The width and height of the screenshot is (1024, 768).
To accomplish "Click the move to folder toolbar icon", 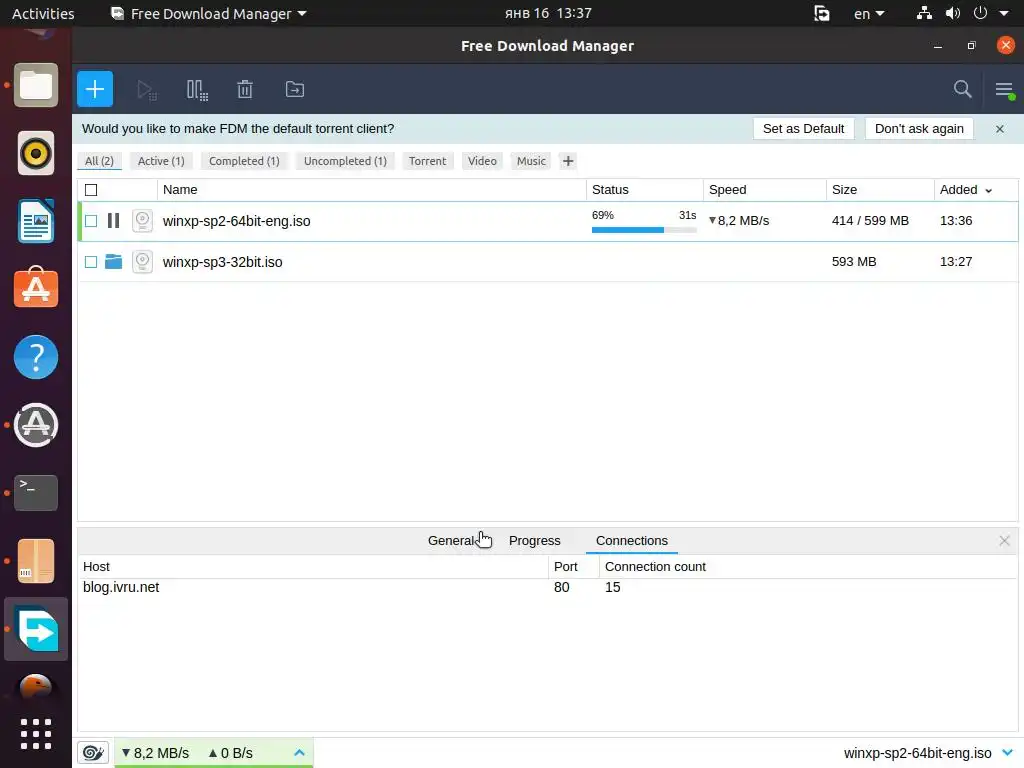I will tap(295, 89).
